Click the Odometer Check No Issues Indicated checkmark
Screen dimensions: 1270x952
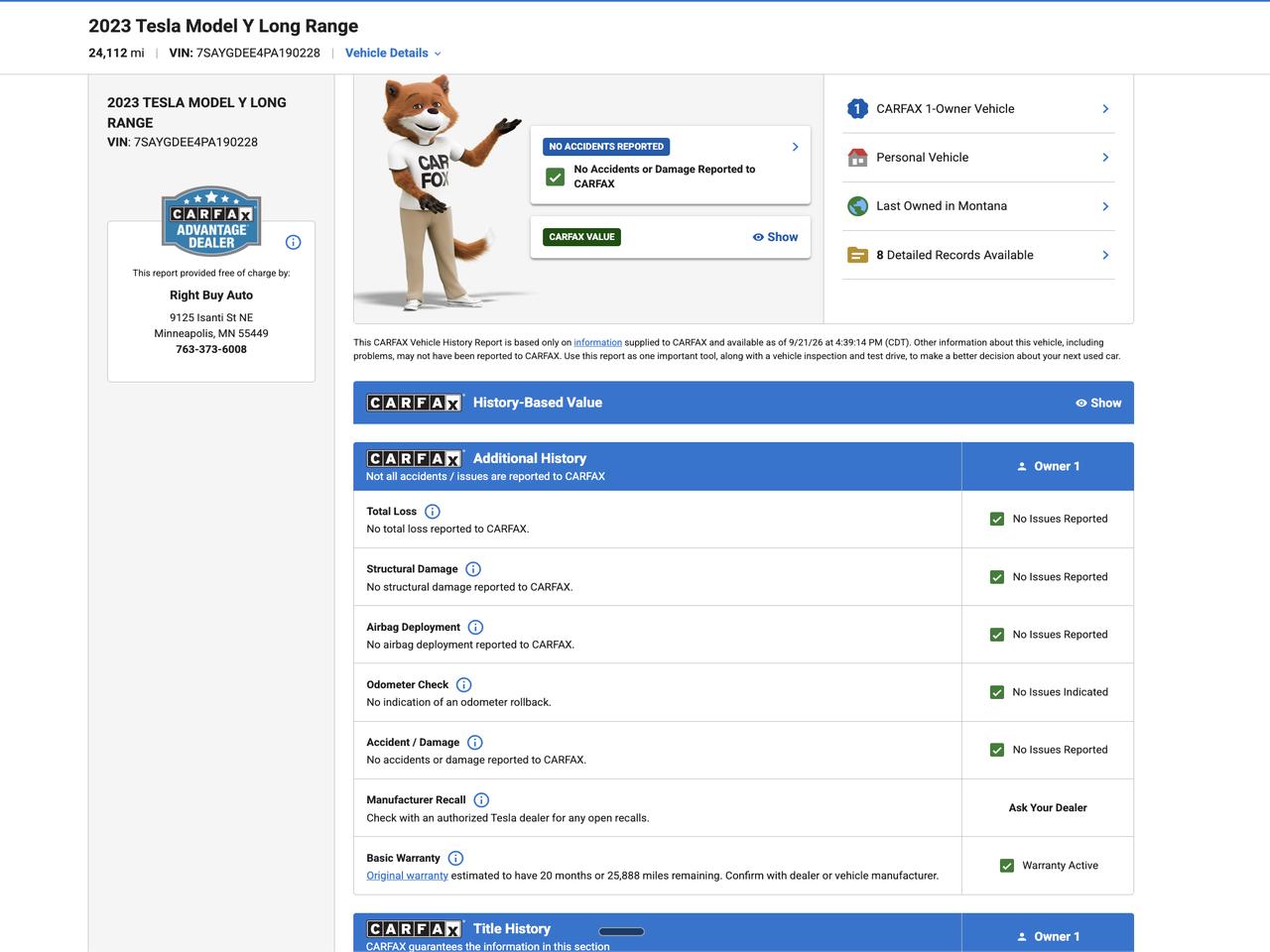(x=997, y=692)
